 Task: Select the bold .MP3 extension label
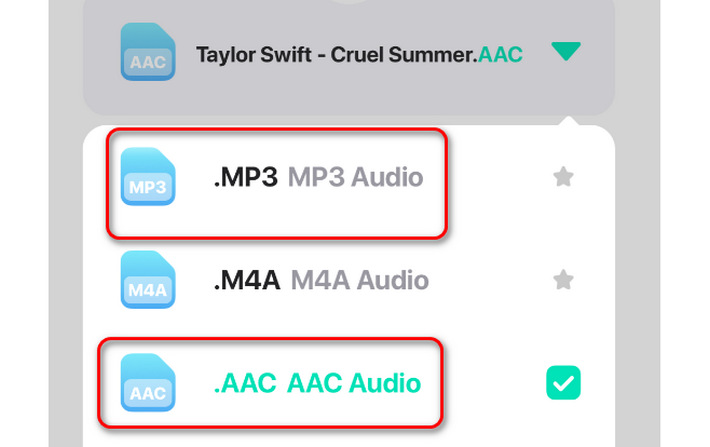pyautogui.click(x=246, y=178)
